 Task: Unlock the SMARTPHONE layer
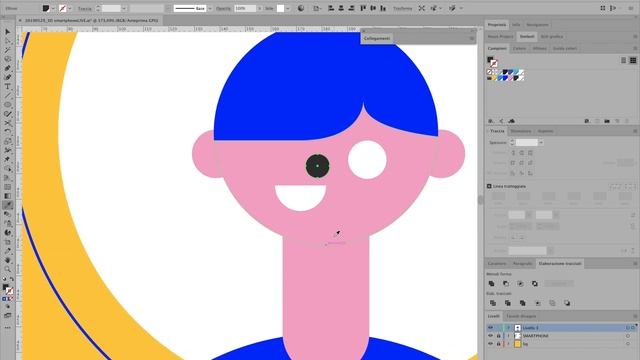[x=498, y=336]
